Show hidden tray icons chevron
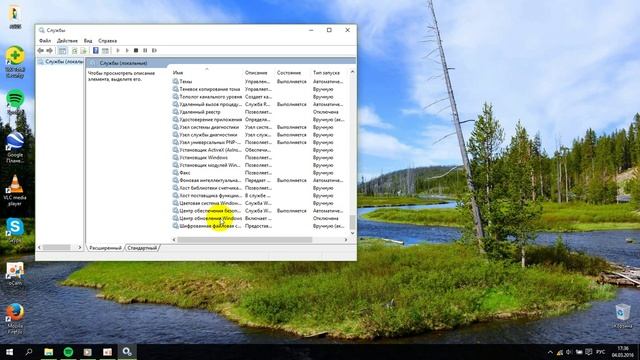The width and height of the screenshot is (640, 360). (x=550, y=352)
